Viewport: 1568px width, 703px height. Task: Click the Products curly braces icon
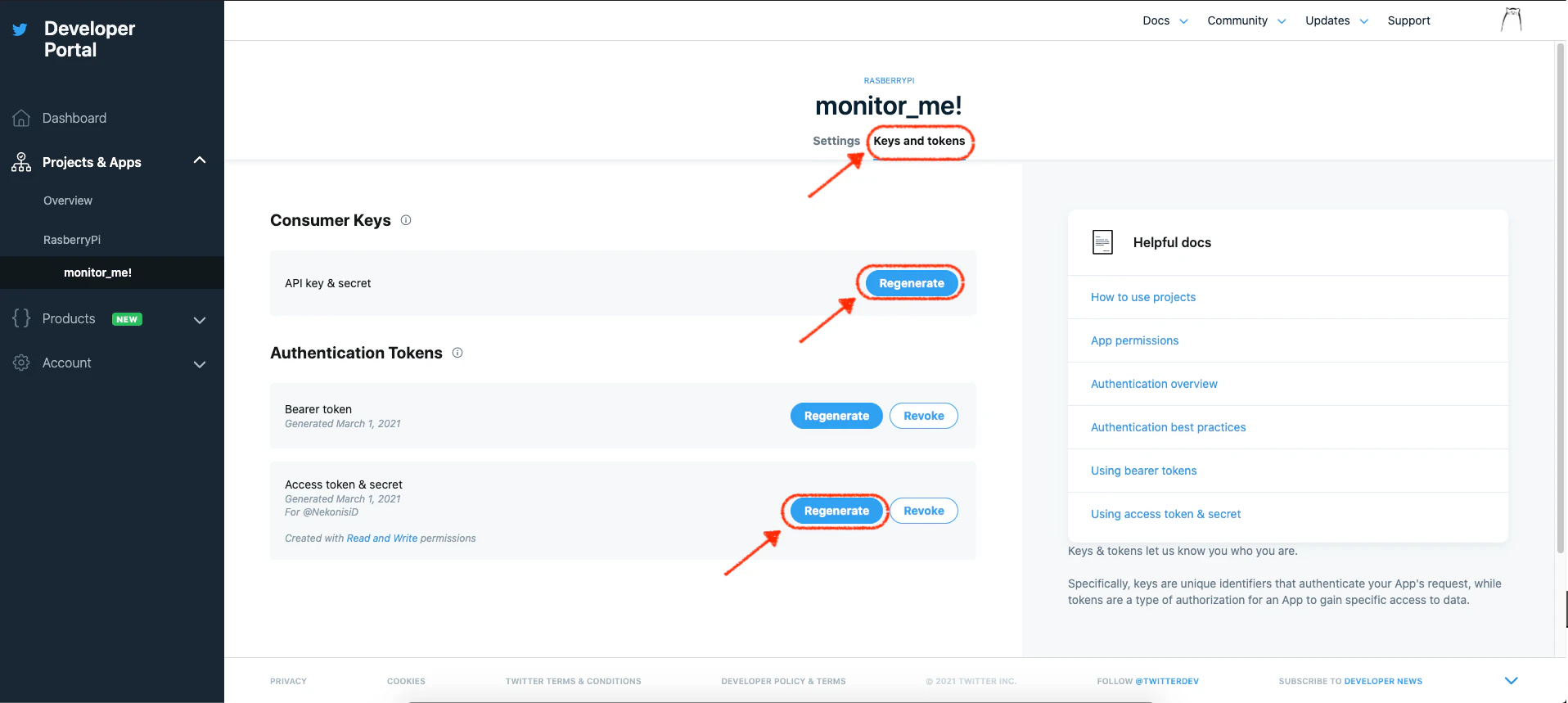tap(21, 318)
